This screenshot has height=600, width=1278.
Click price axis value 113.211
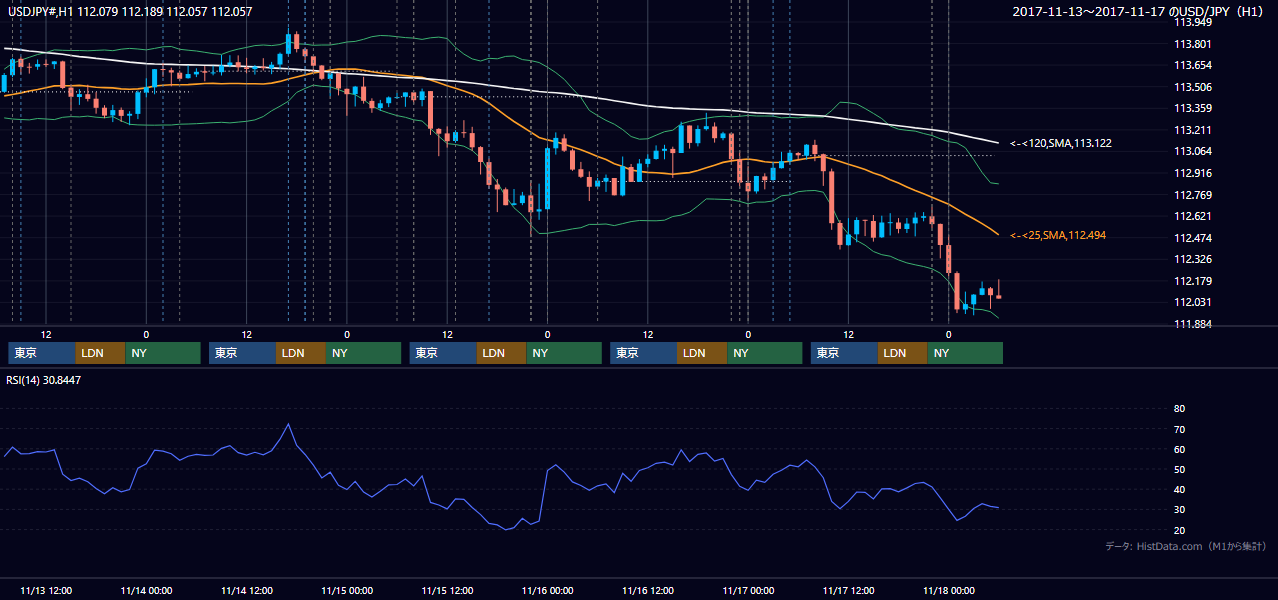coord(1193,130)
